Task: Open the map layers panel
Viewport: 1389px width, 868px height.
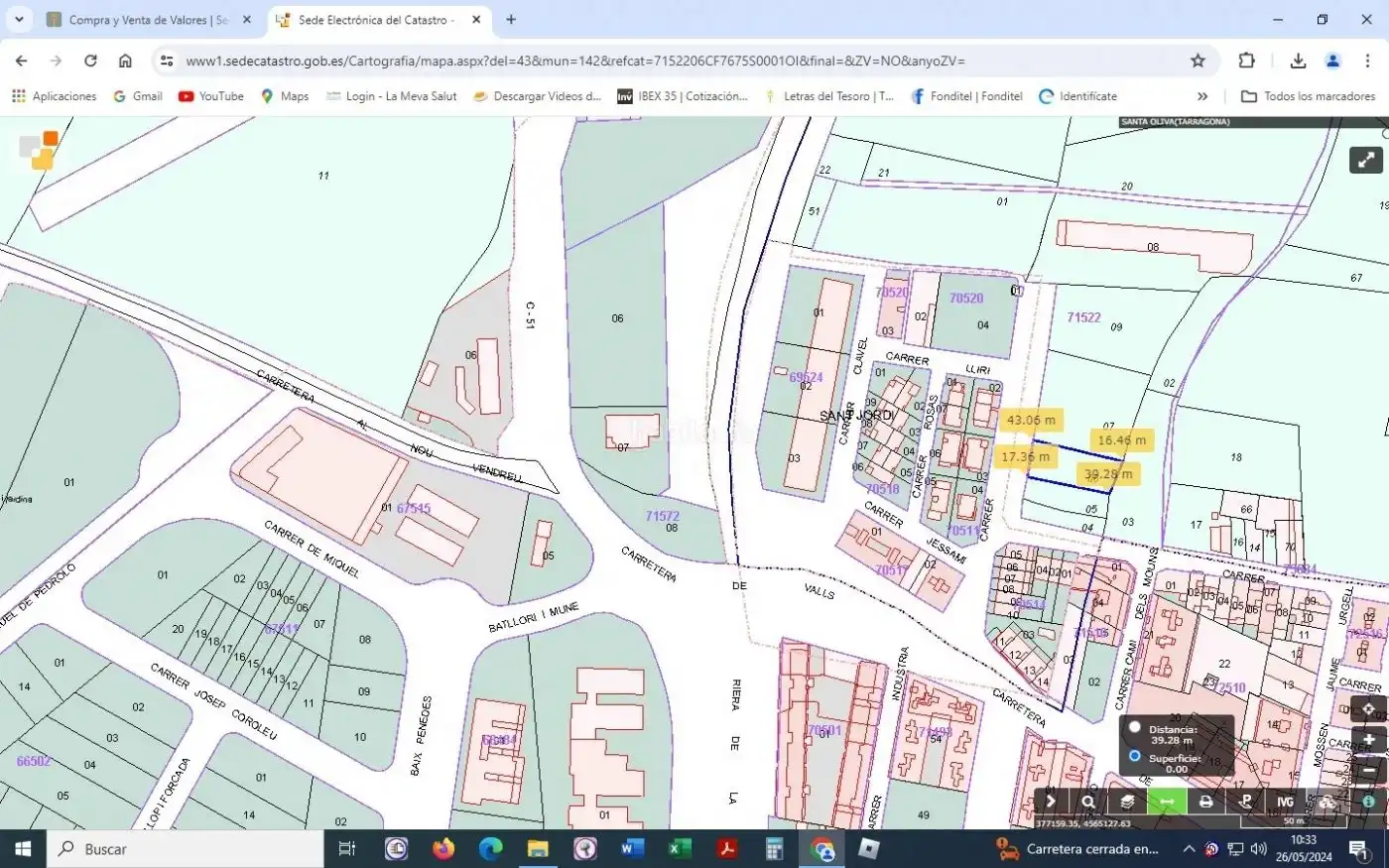Action: pyautogui.click(x=1128, y=802)
